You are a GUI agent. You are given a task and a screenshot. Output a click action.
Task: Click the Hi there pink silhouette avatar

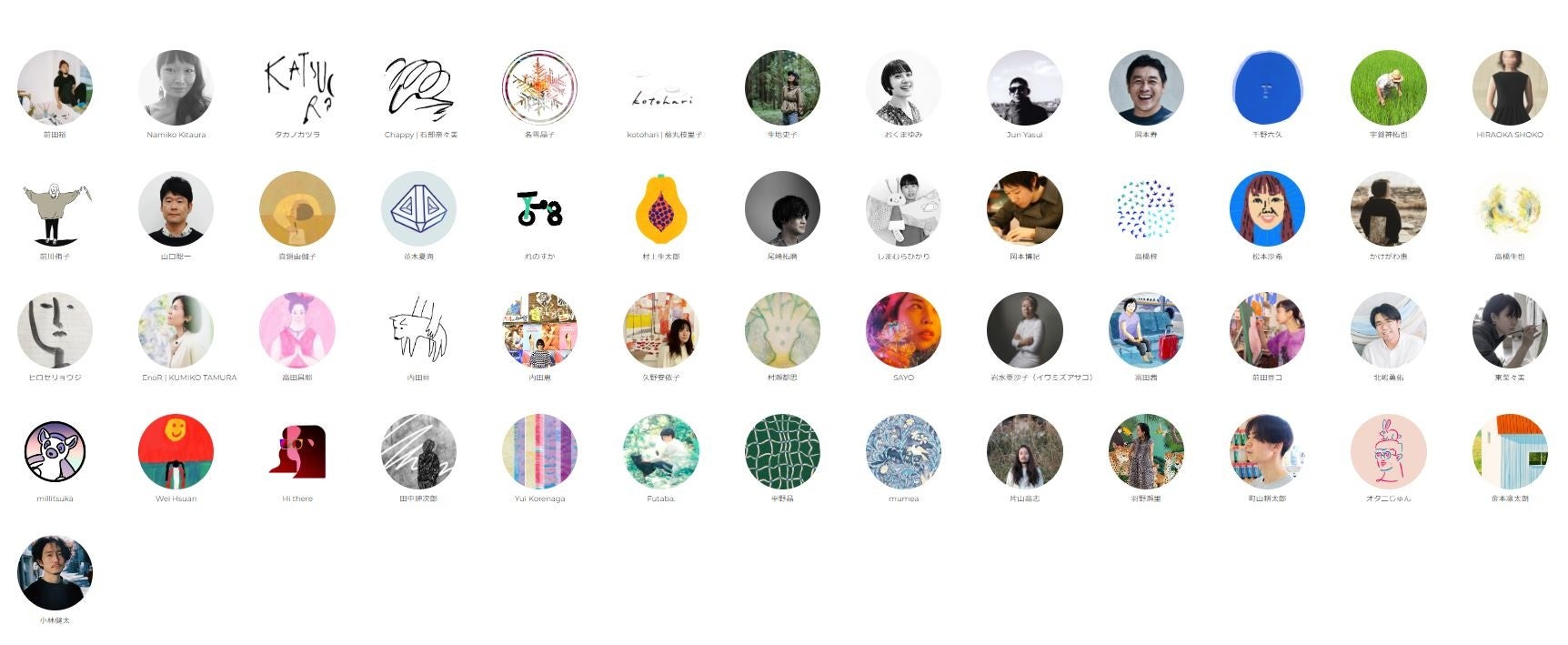297,451
